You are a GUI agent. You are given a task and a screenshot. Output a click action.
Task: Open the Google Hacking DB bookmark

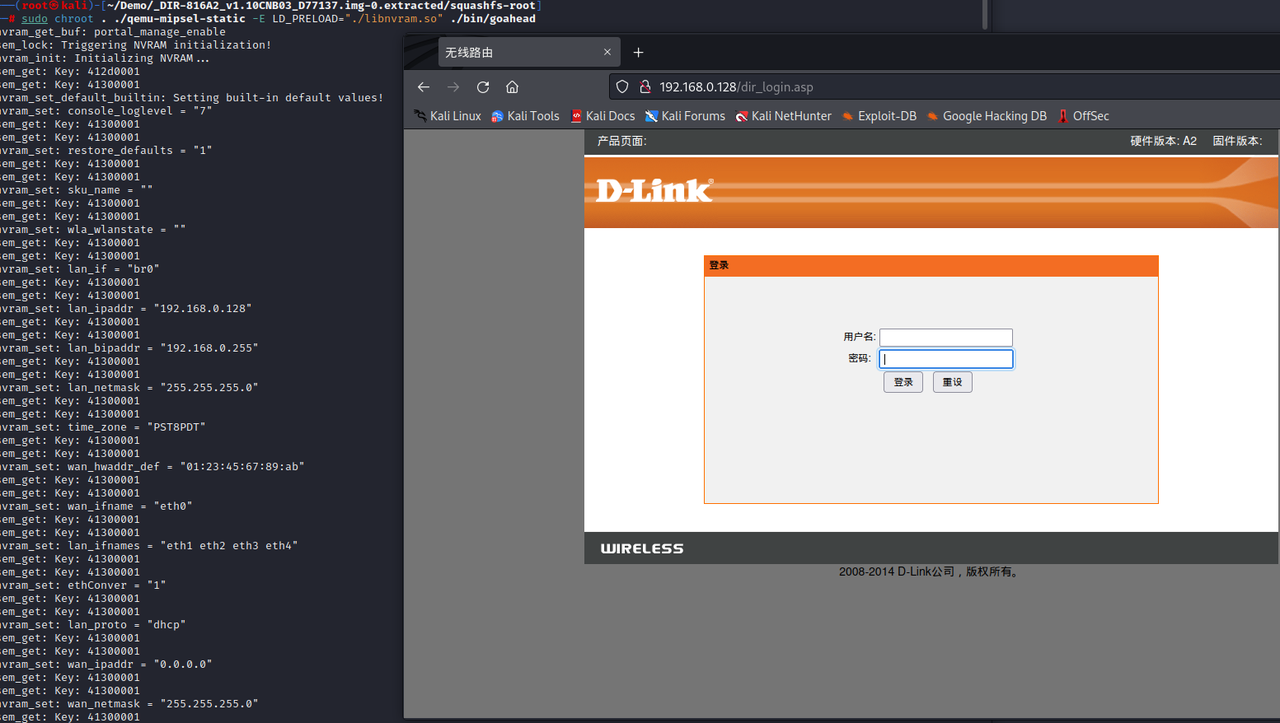point(986,116)
